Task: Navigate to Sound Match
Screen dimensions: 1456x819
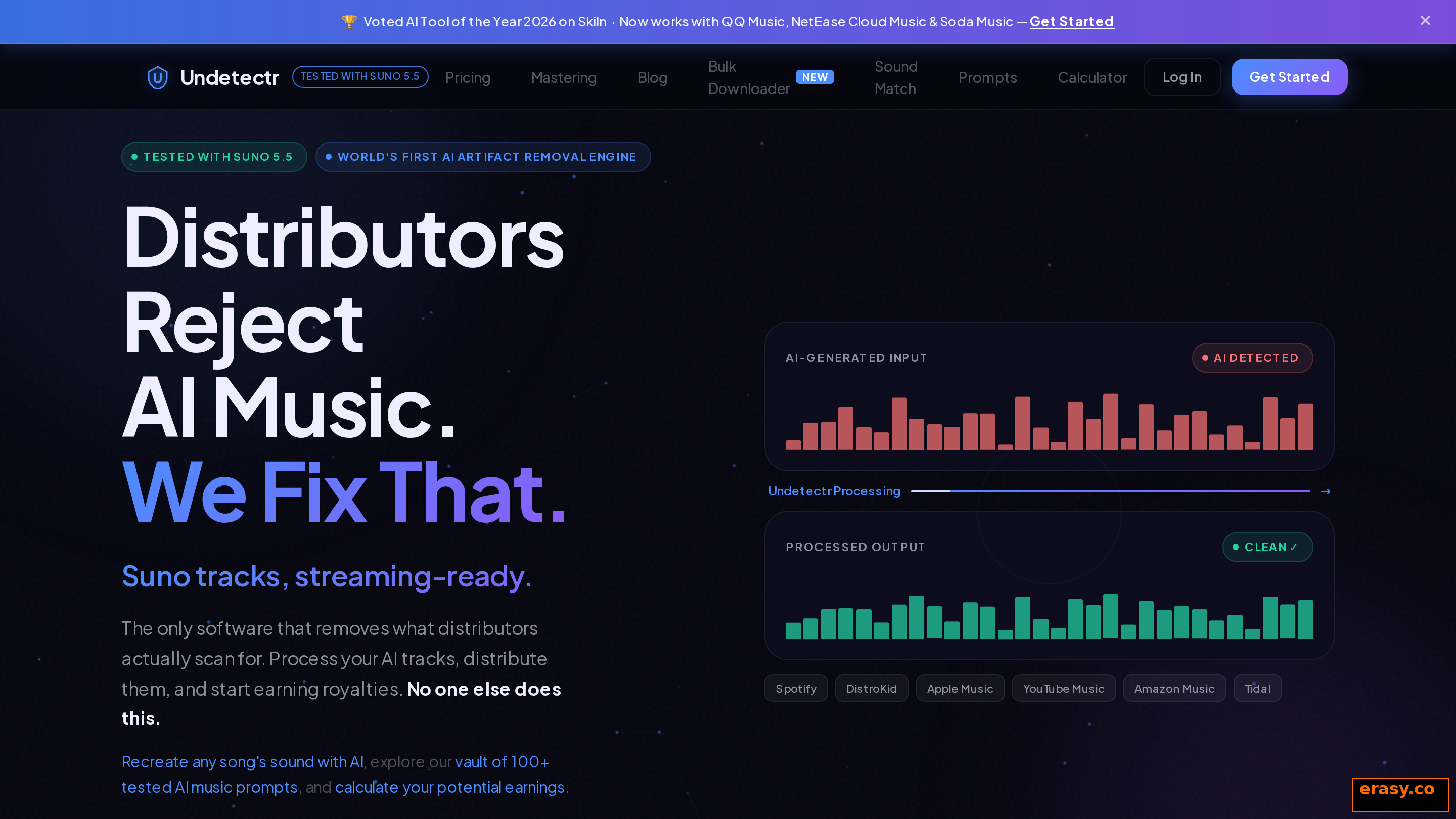Action: point(896,77)
